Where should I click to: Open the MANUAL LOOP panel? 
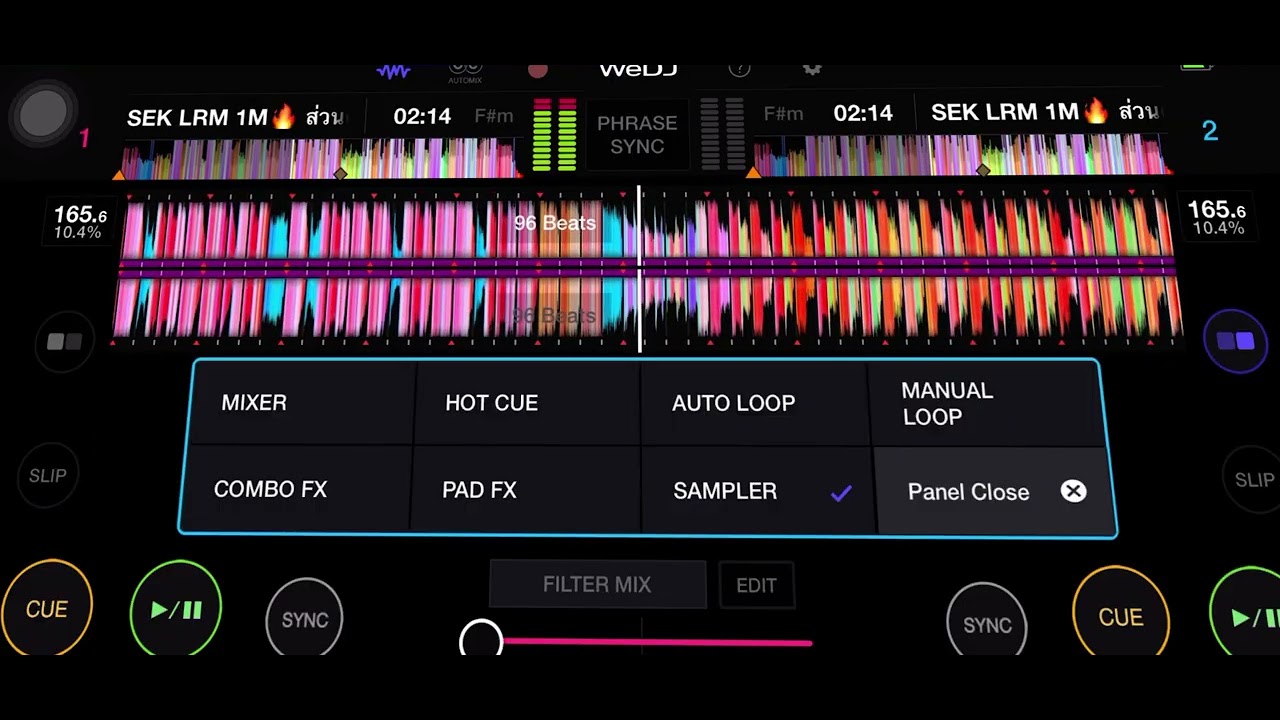985,403
